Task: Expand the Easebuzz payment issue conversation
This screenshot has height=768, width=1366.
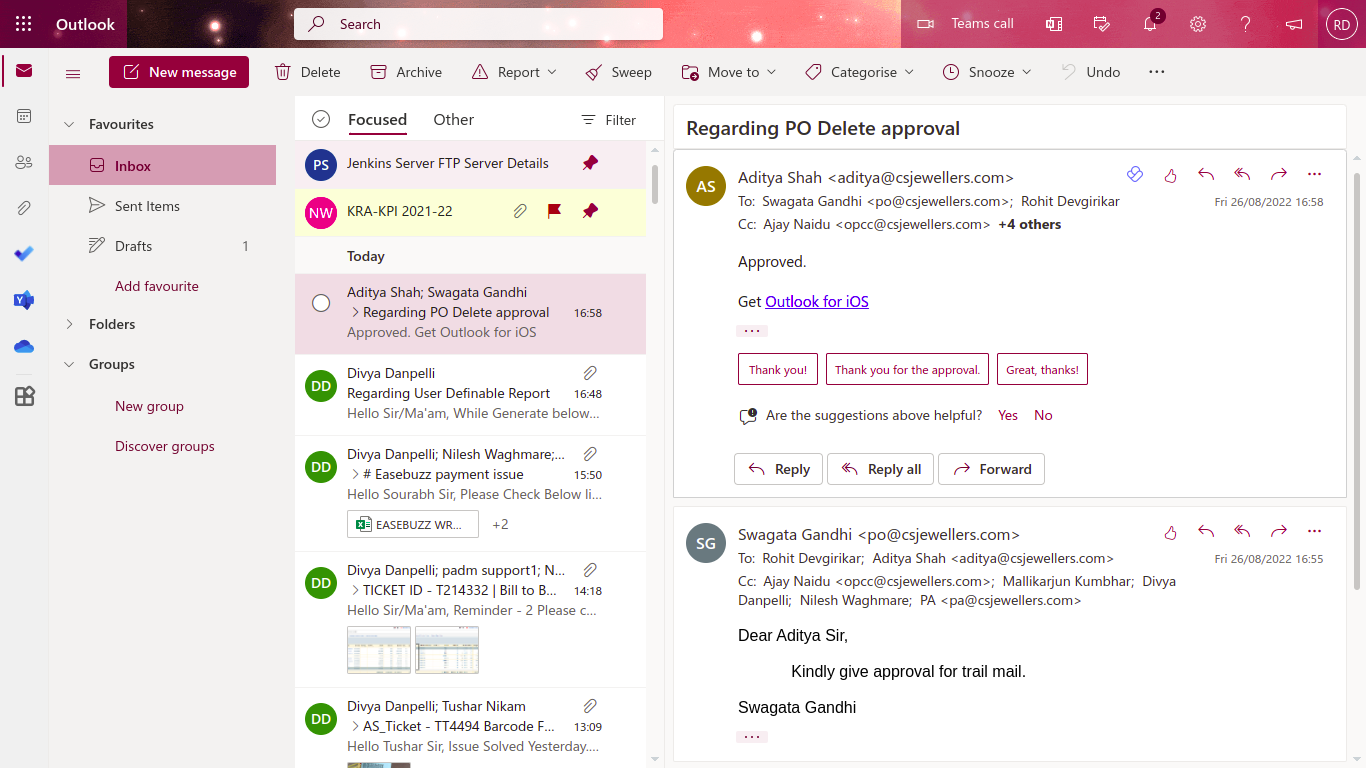Action: click(355, 475)
